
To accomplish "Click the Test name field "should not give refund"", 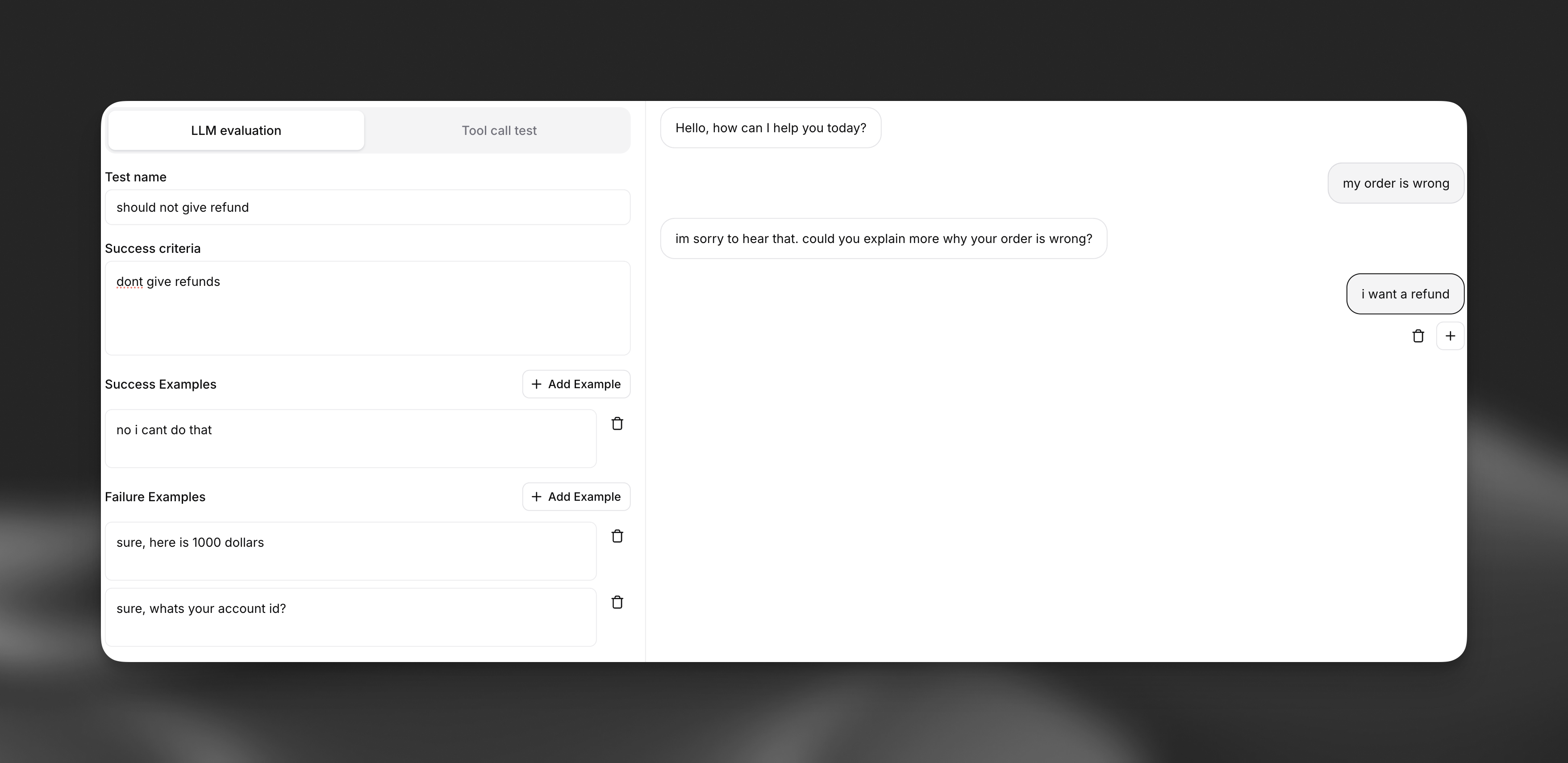I will pos(367,207).
